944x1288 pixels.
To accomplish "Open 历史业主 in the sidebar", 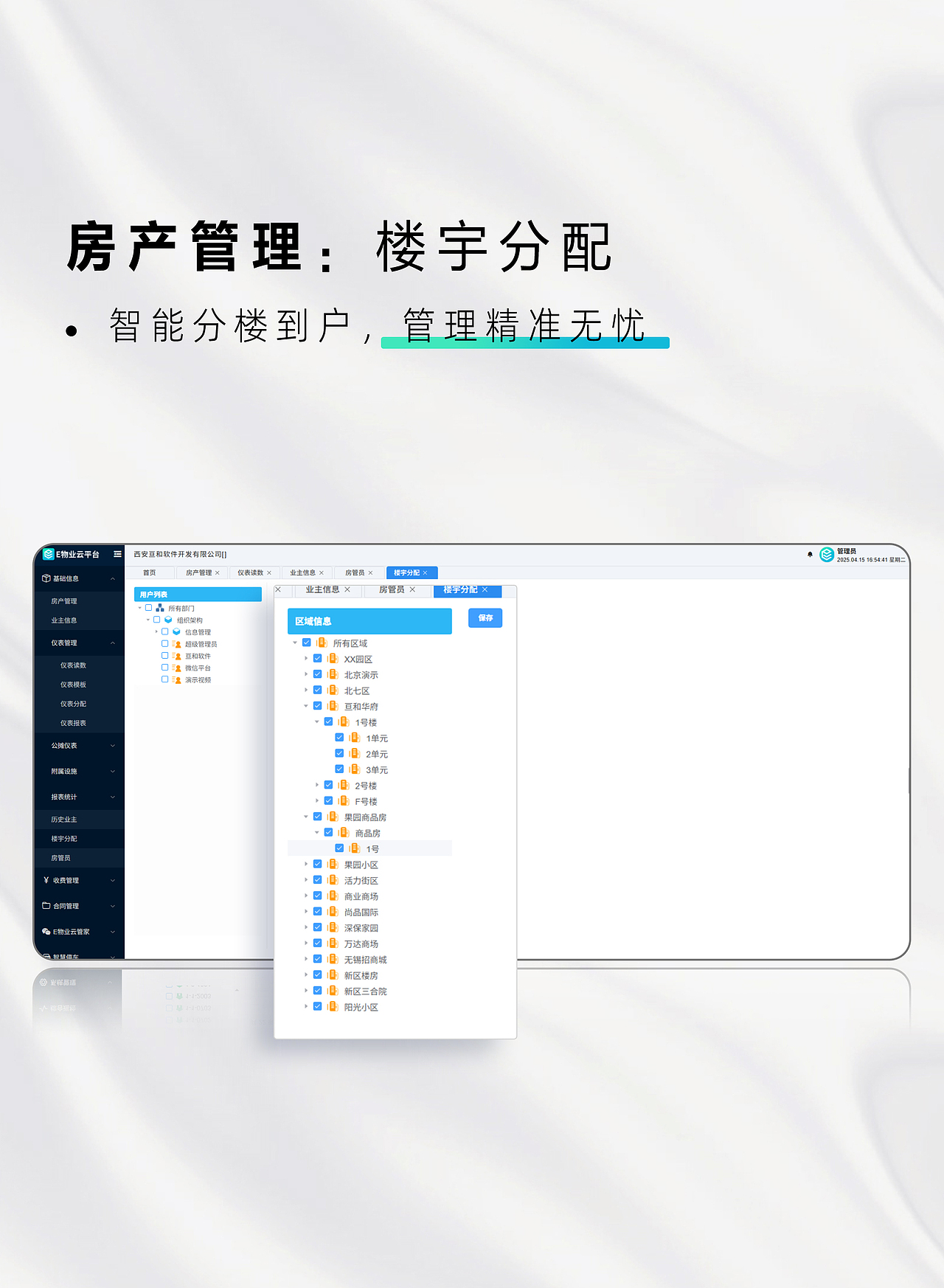I will click(x=64, y=820).
